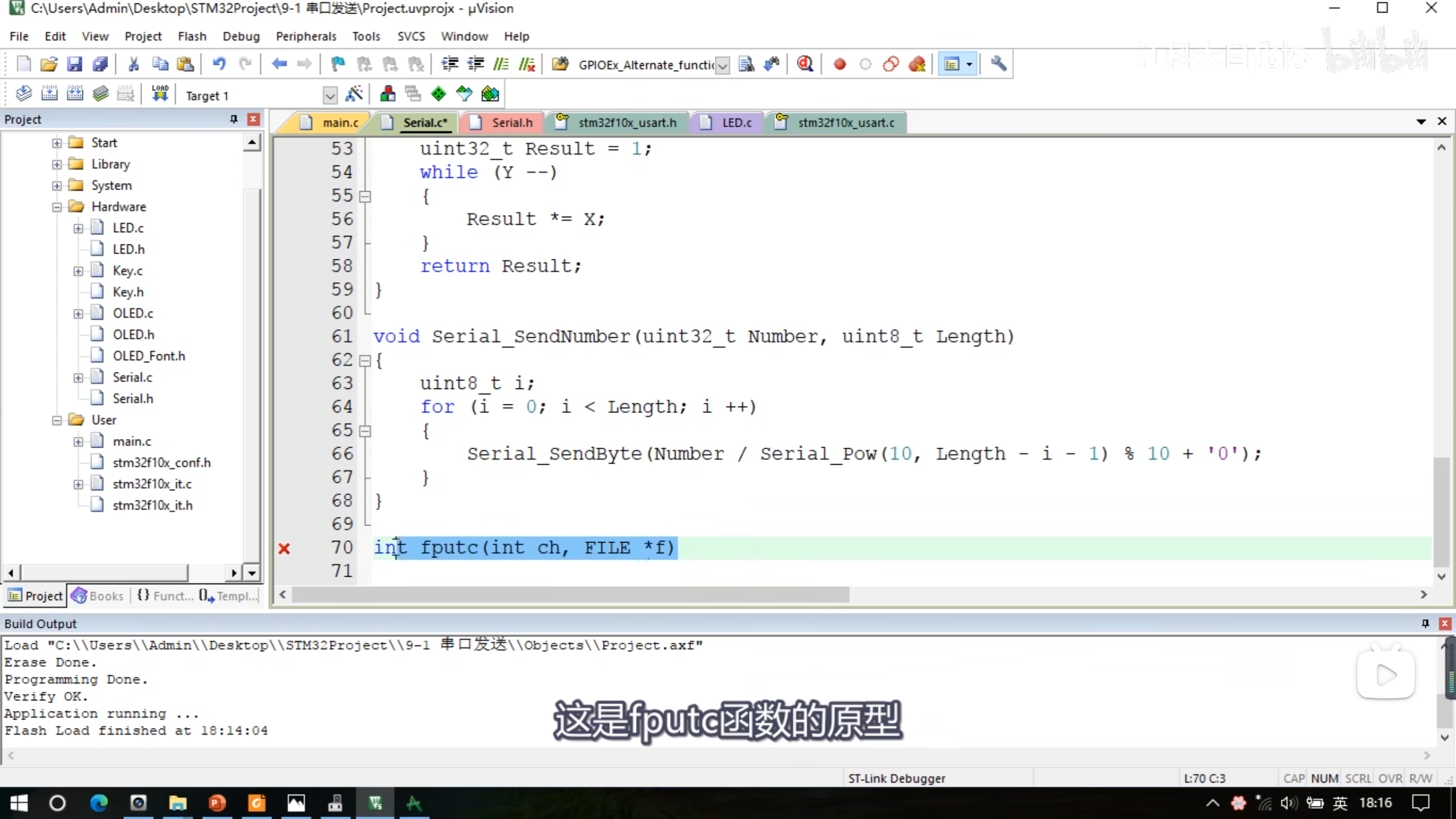Open the Peripherals menu
1456x819 pixels.
306,36
